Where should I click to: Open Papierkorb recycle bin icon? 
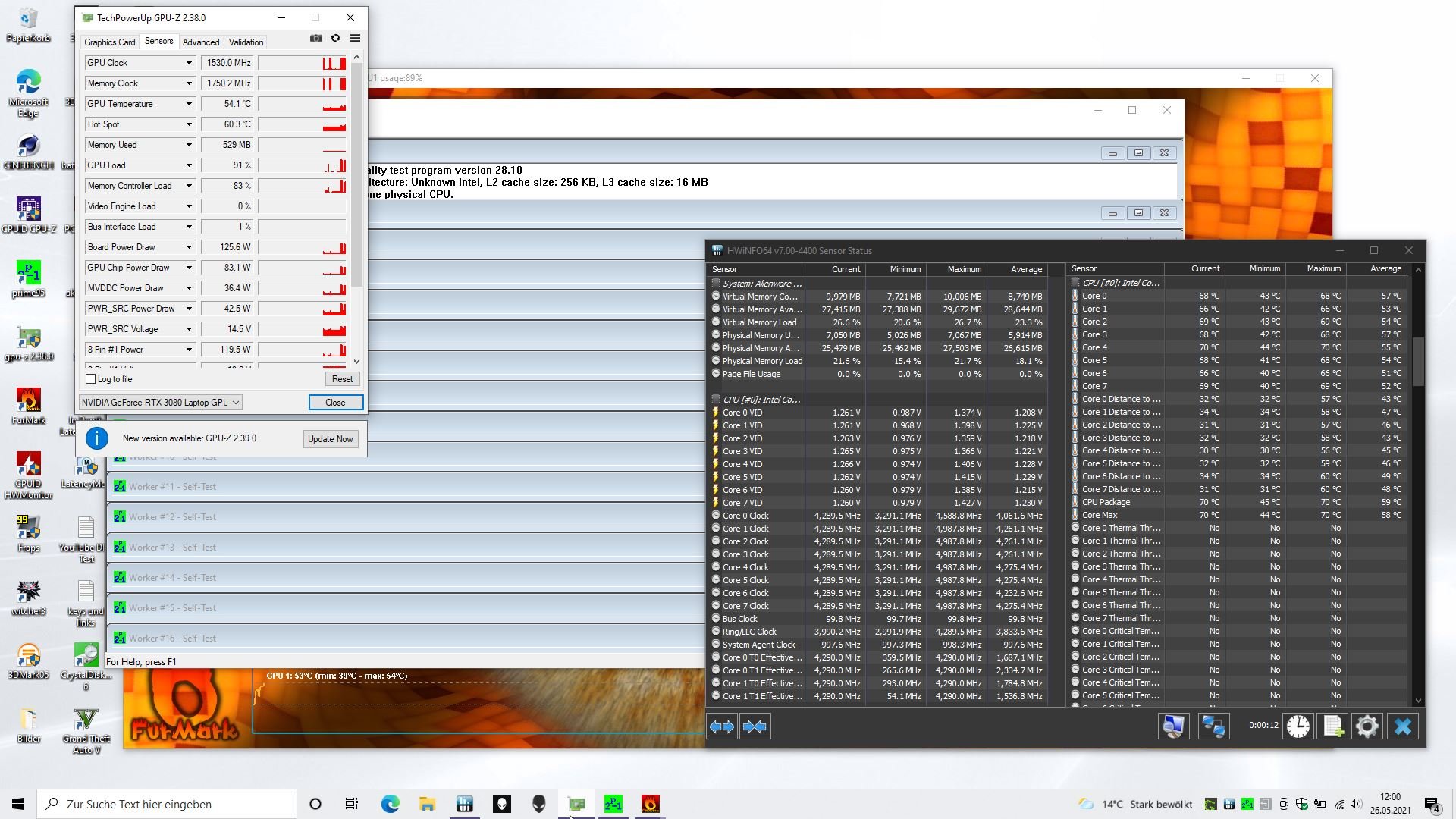29,25
